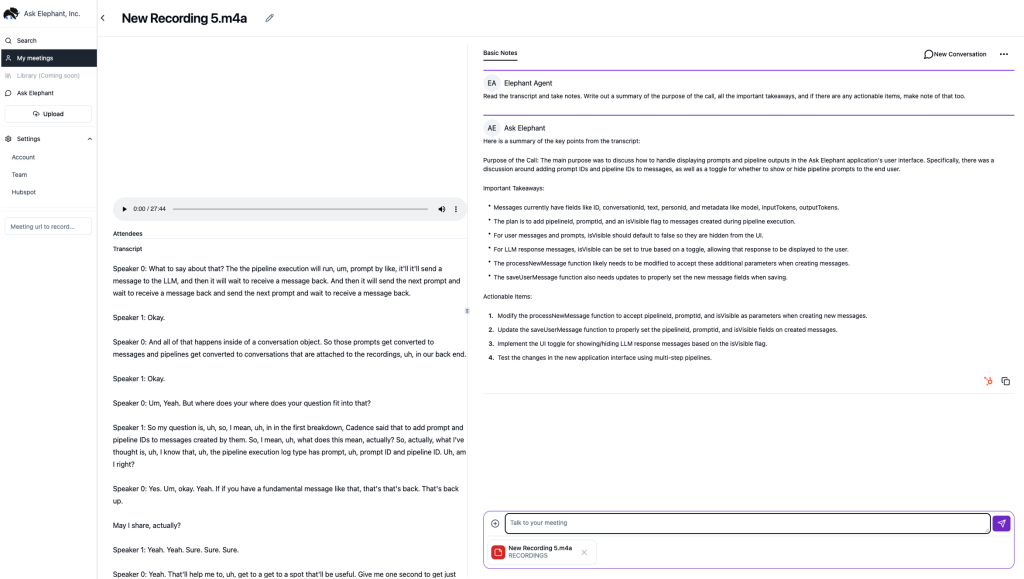Play the recording audio
1024x579 pixels.
pyautogui.click(x=124, y=210)
